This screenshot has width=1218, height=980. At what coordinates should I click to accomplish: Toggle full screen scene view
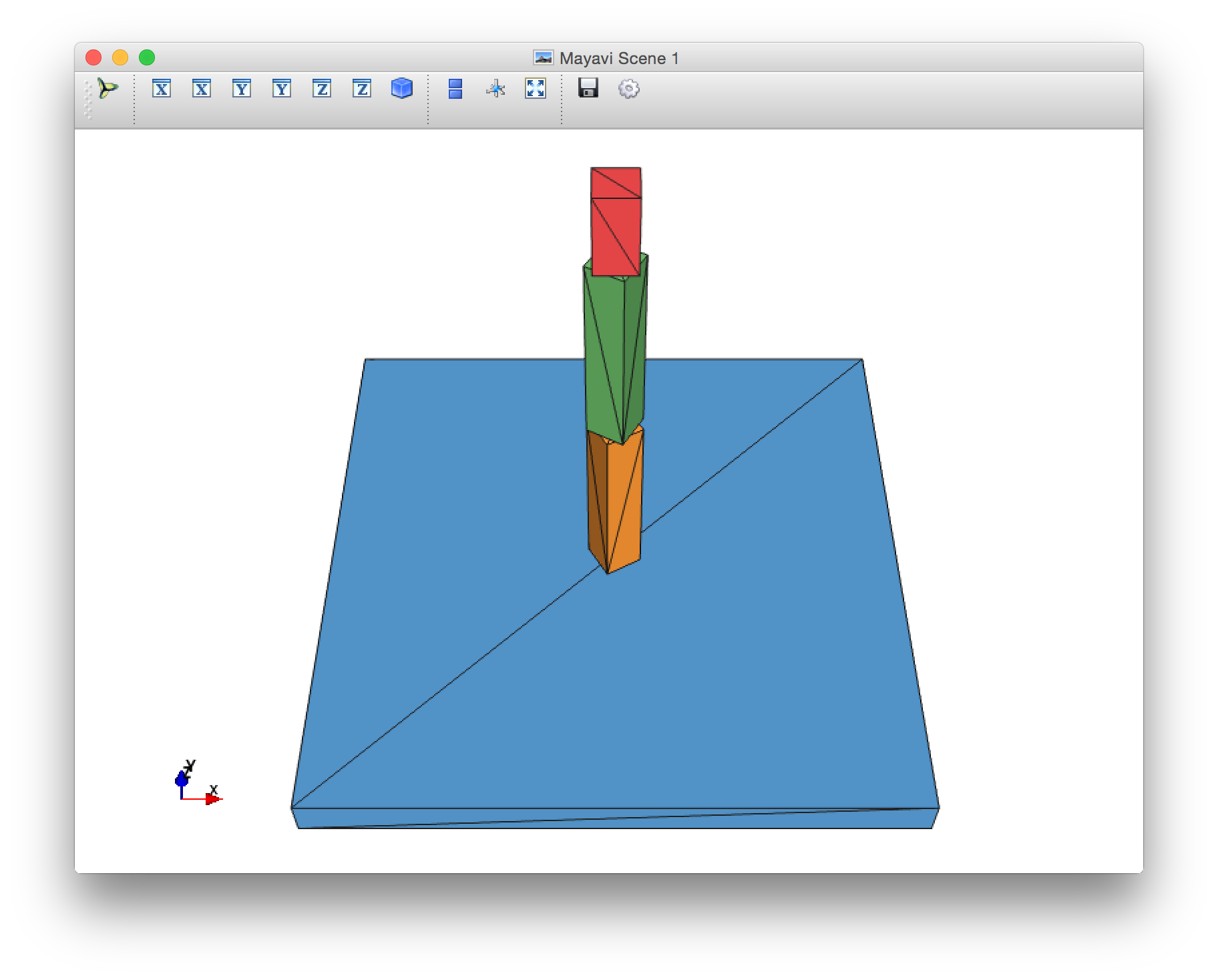tap(536, 88)
